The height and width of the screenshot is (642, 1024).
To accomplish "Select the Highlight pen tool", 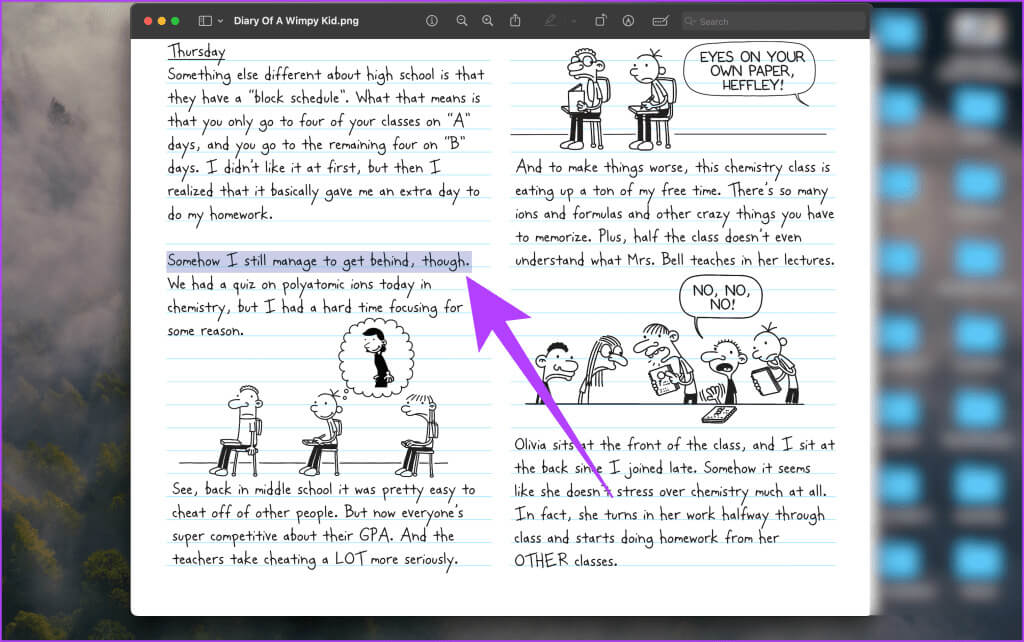I will [551, 21].
